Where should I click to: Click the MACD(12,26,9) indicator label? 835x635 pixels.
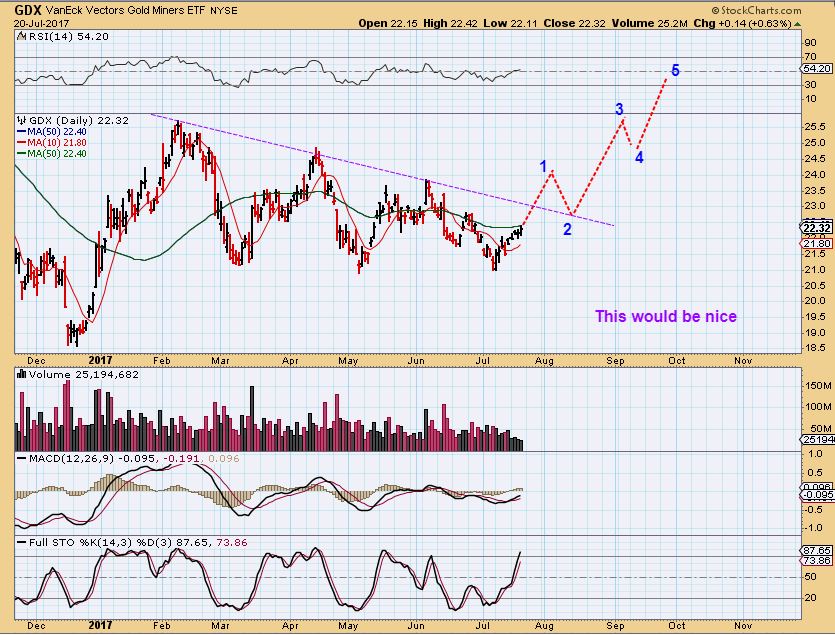click(x=60, y=459)
